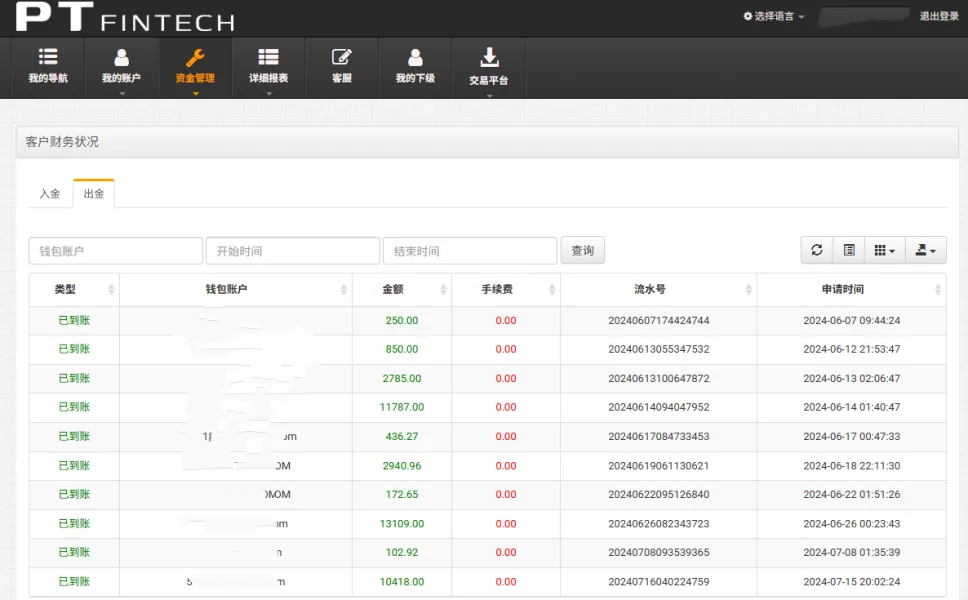Open the export data dropdown

point(925,250)
